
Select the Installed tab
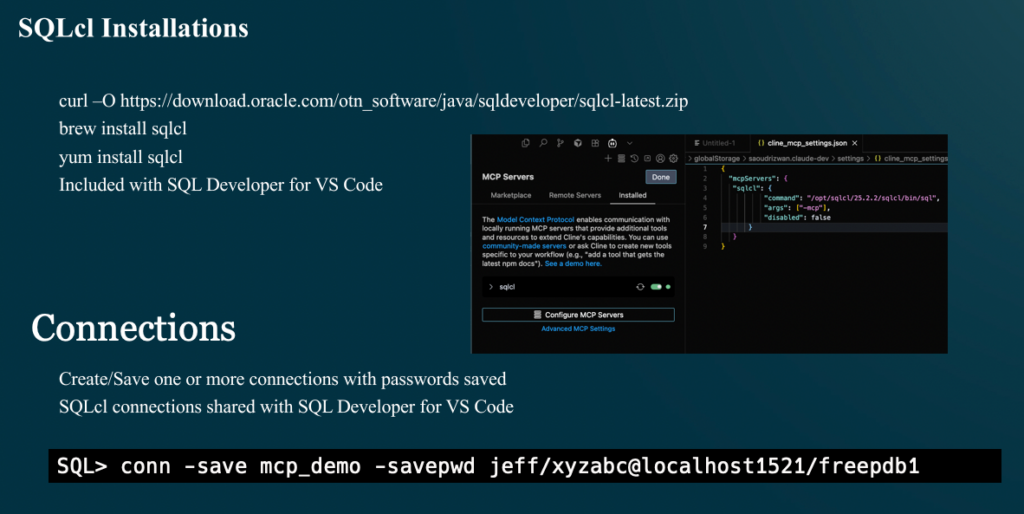(x=632, y=195)
